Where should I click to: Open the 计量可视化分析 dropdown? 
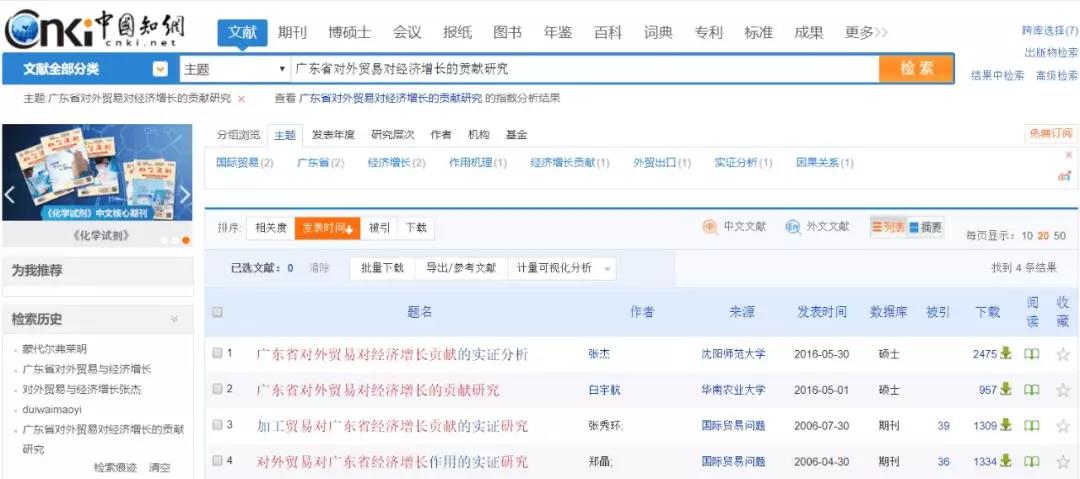tap(609, 268)
